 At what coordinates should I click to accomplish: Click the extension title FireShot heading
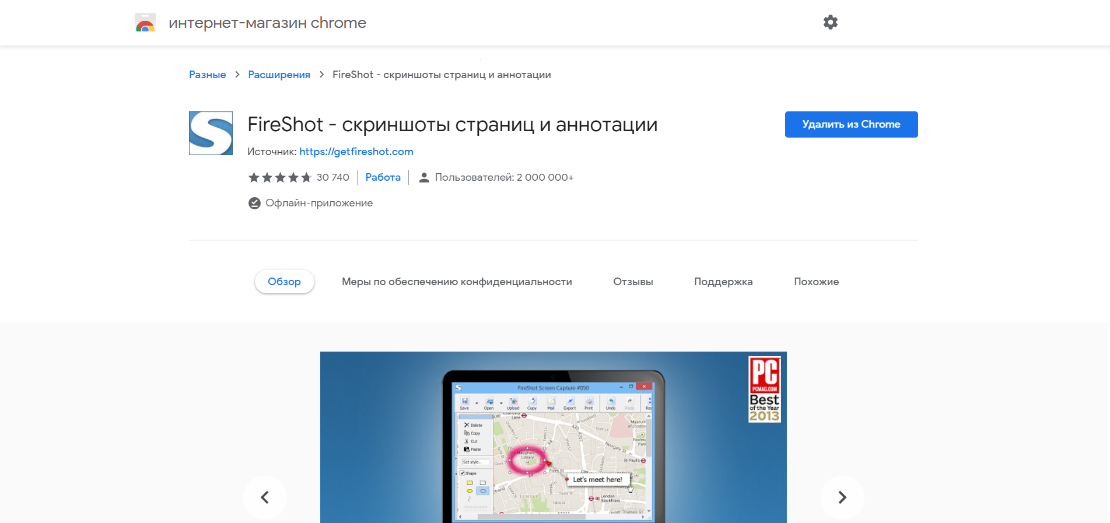[453, 125]
